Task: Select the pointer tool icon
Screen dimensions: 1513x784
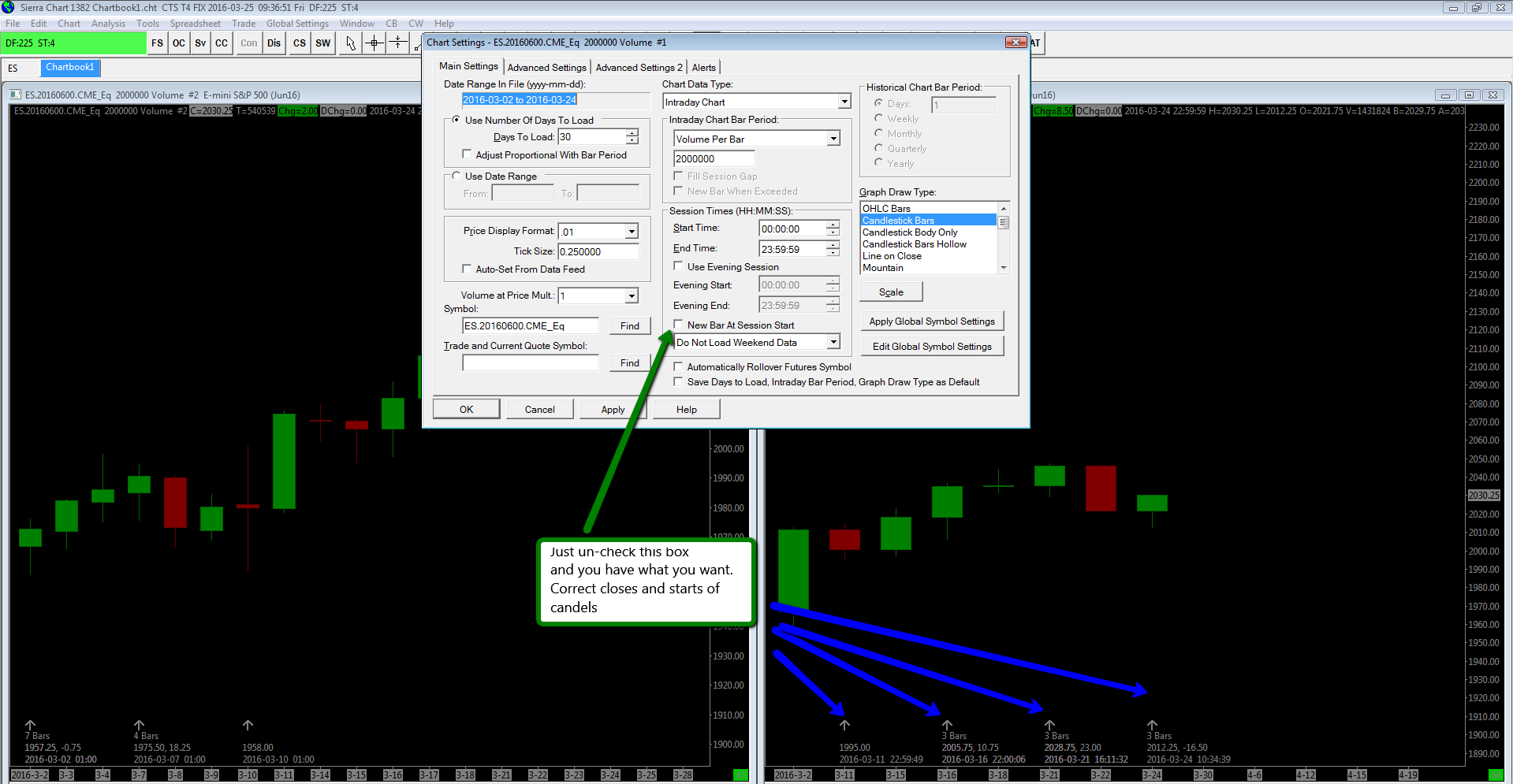Action: click(351, 43)
